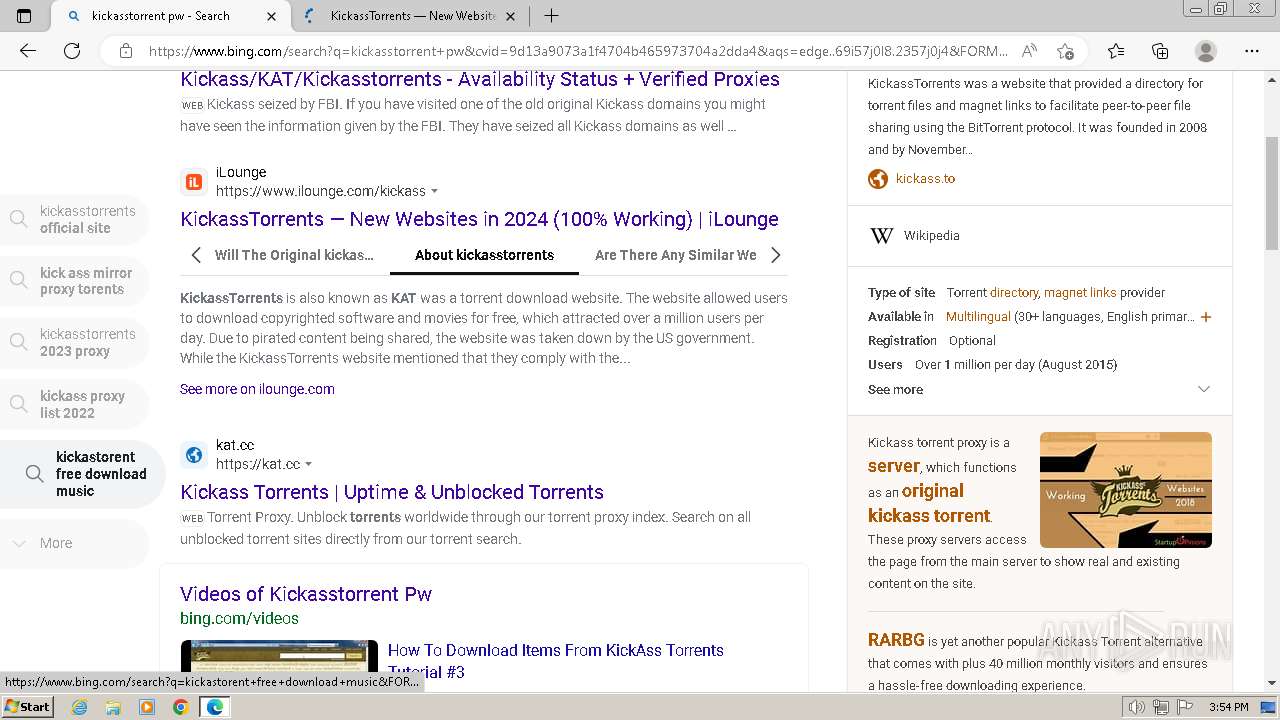Close the kickasstorrent pw - Search tab
The width and height of the screenshot is (1280, 720).
pos(272,16)
